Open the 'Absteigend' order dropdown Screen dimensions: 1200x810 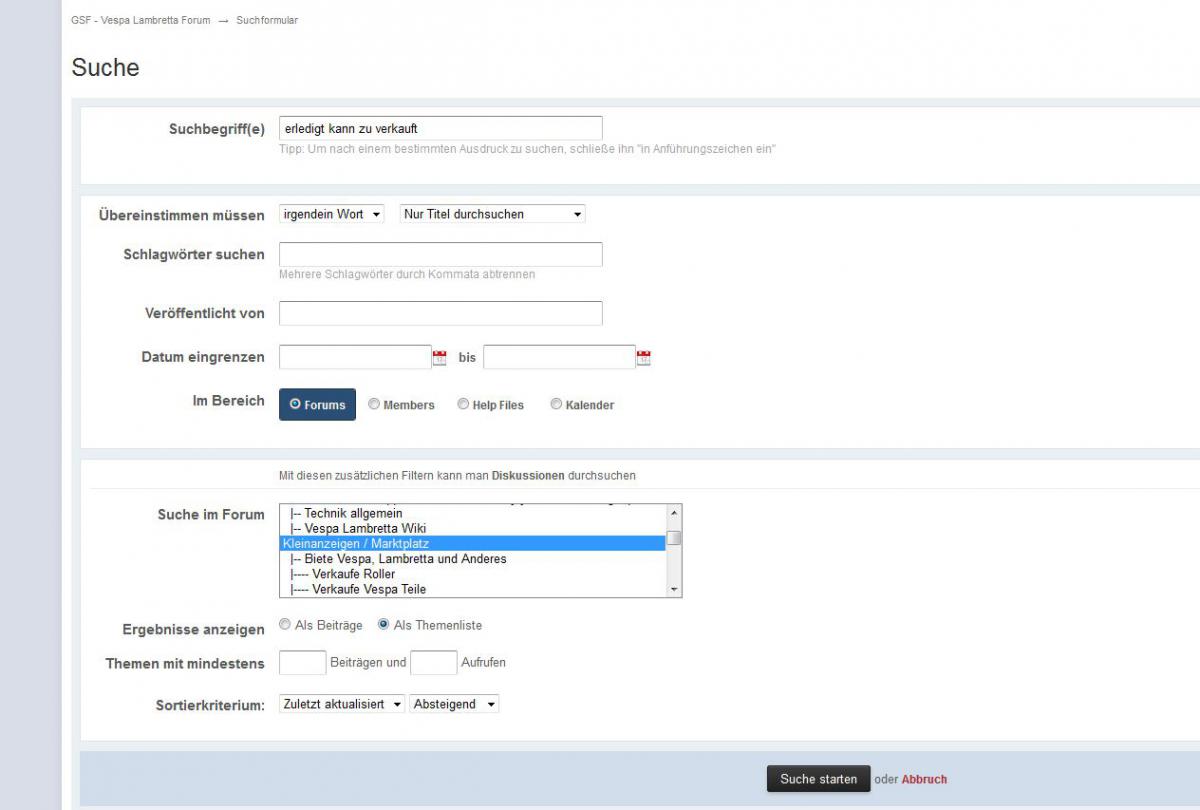click(454, 704)
